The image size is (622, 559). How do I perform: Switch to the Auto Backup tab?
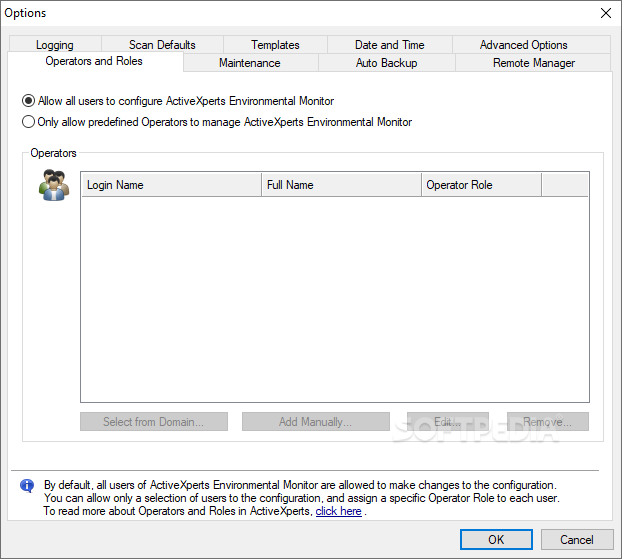tap(386, 63)
